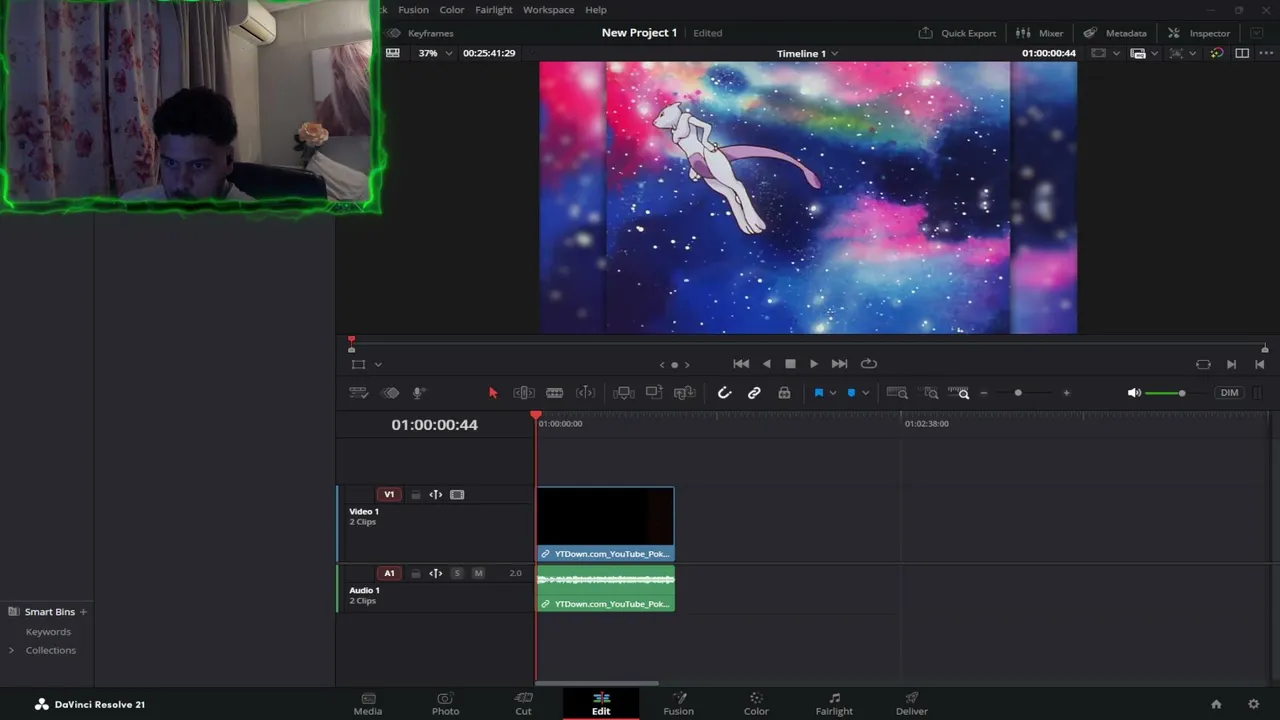Expand the flag color dropdown arrow
Image resolution: width=1280 pixels, height=720 pixels.
(832, 393)
